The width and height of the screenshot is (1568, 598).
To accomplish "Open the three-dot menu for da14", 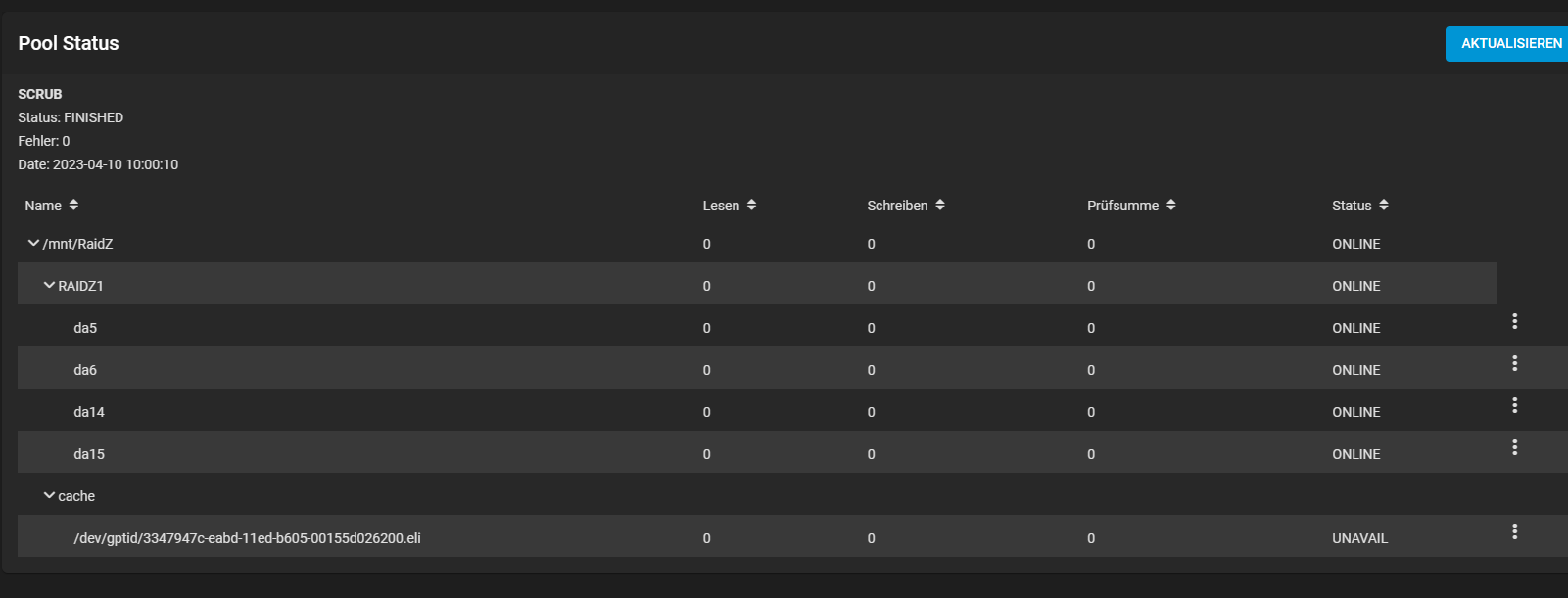I will [x=1514, y=405].
